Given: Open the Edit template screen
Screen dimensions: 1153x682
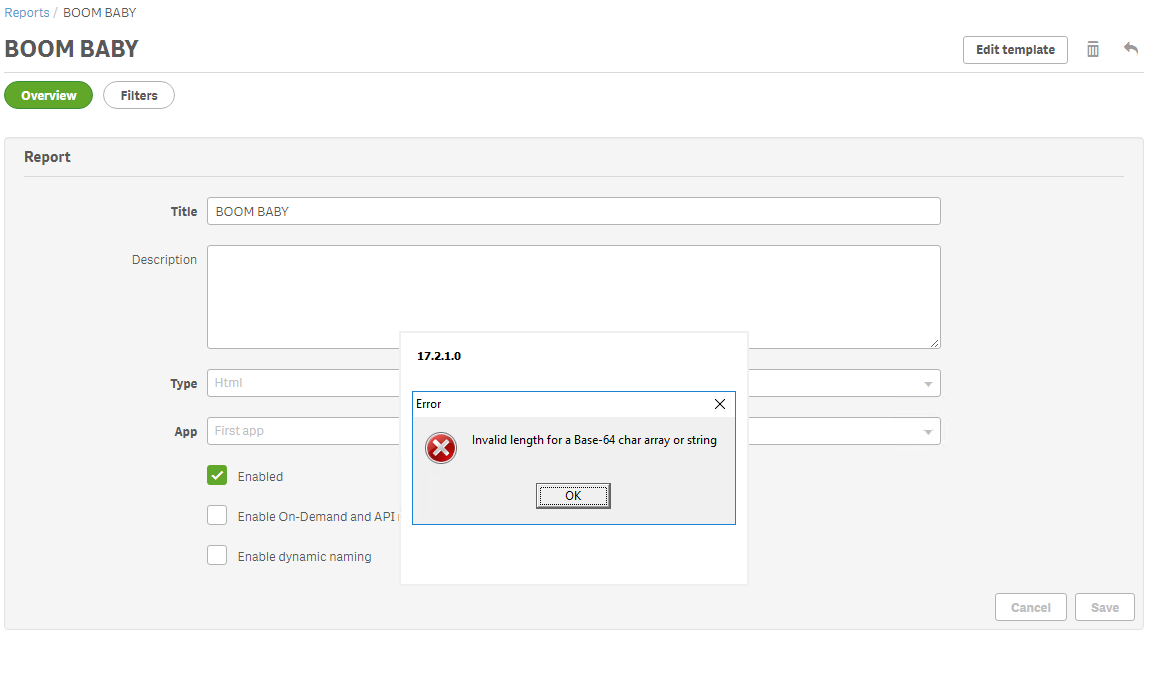Looking at the screenshot, I should click(x=1015, y=49).
